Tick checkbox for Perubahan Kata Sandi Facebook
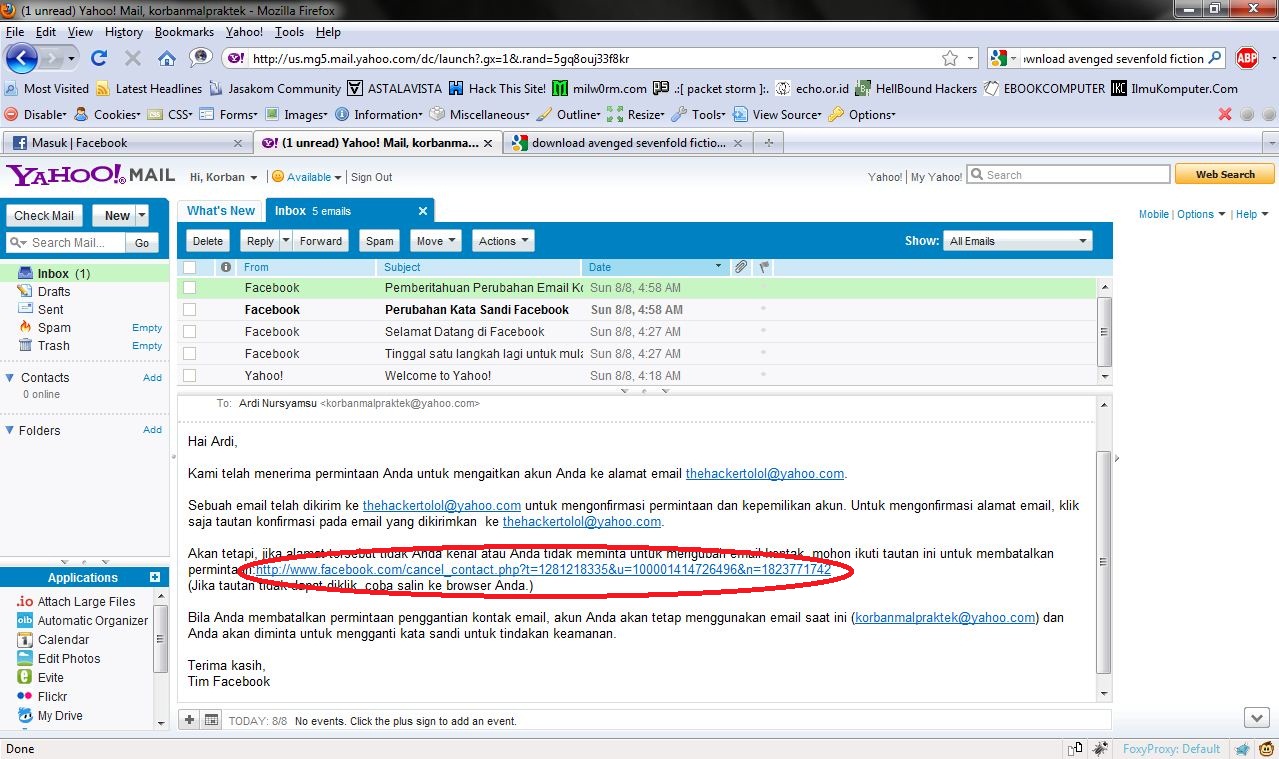Viewport: 1279px width, 759px height. (x=190, y=309)
